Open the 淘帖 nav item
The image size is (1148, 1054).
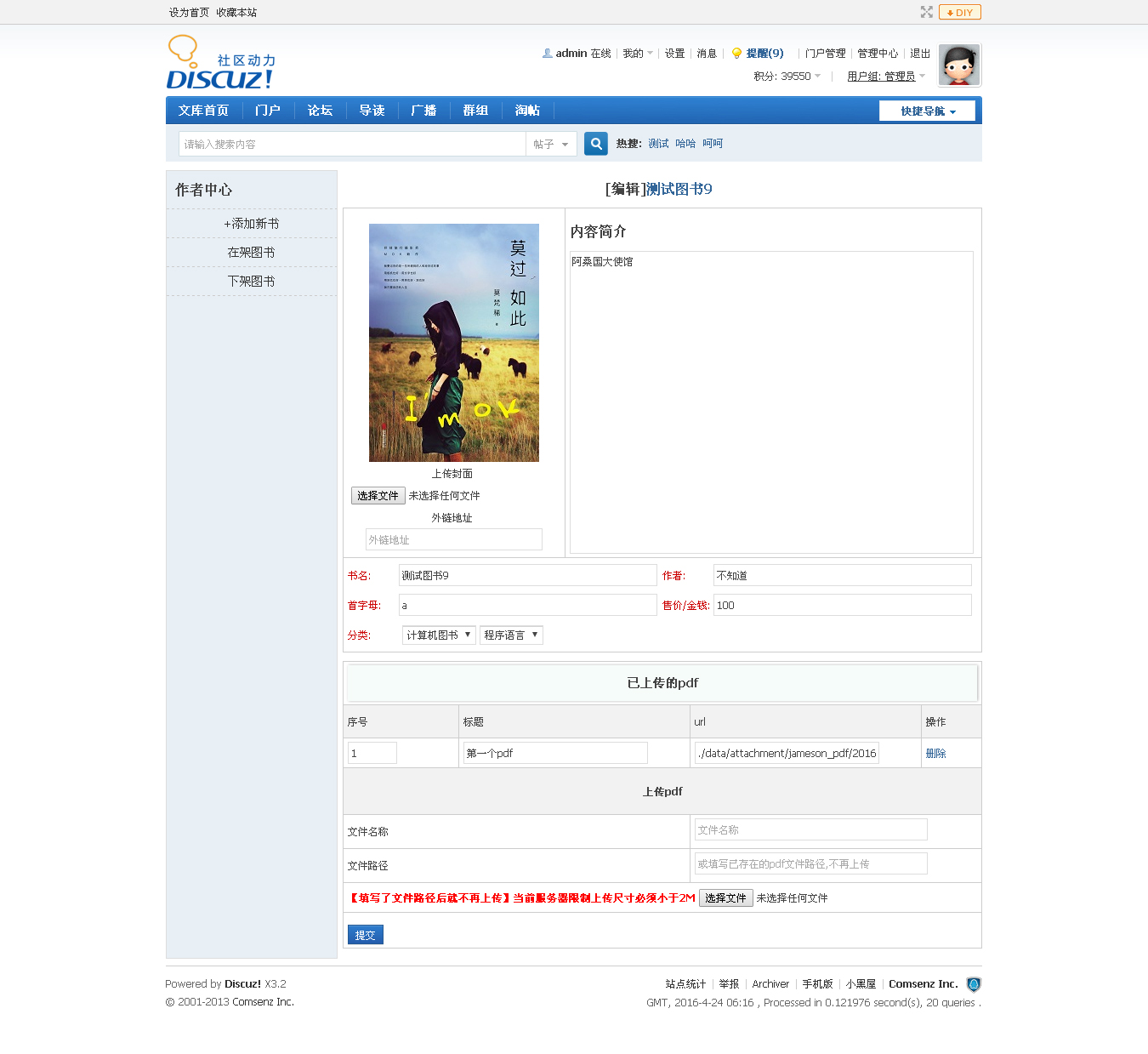tap(527, 111)
